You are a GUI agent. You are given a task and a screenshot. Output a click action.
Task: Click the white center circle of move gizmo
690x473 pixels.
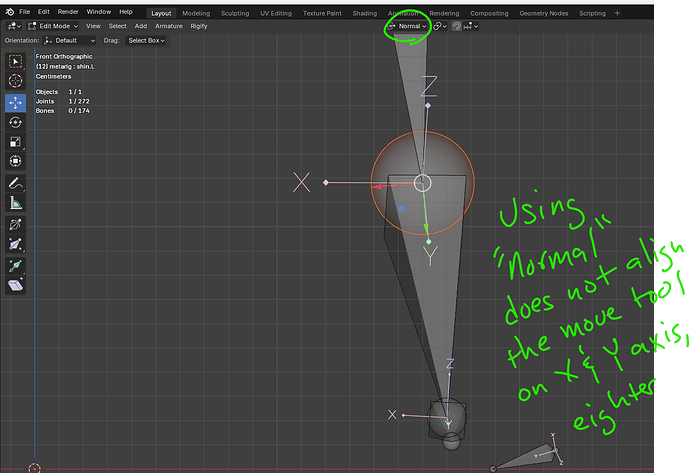pyautogui.click(x=422, y=183)
